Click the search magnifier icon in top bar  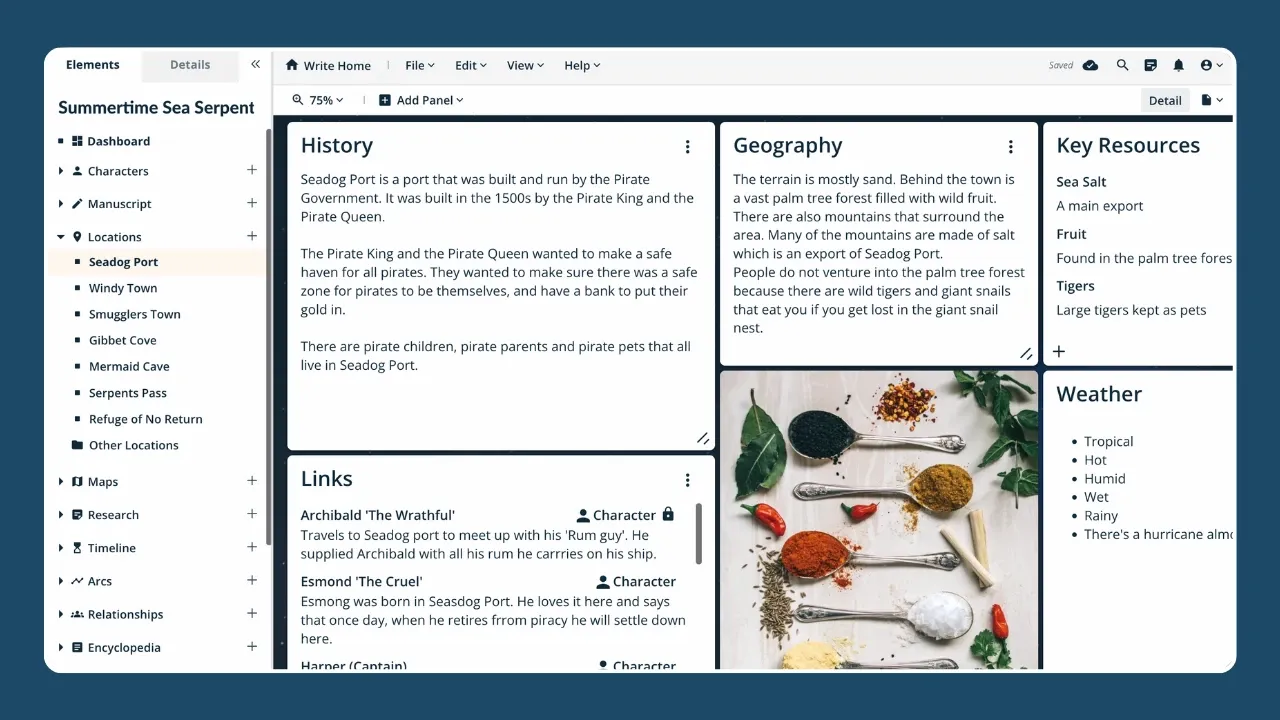tap(1122, 65)
